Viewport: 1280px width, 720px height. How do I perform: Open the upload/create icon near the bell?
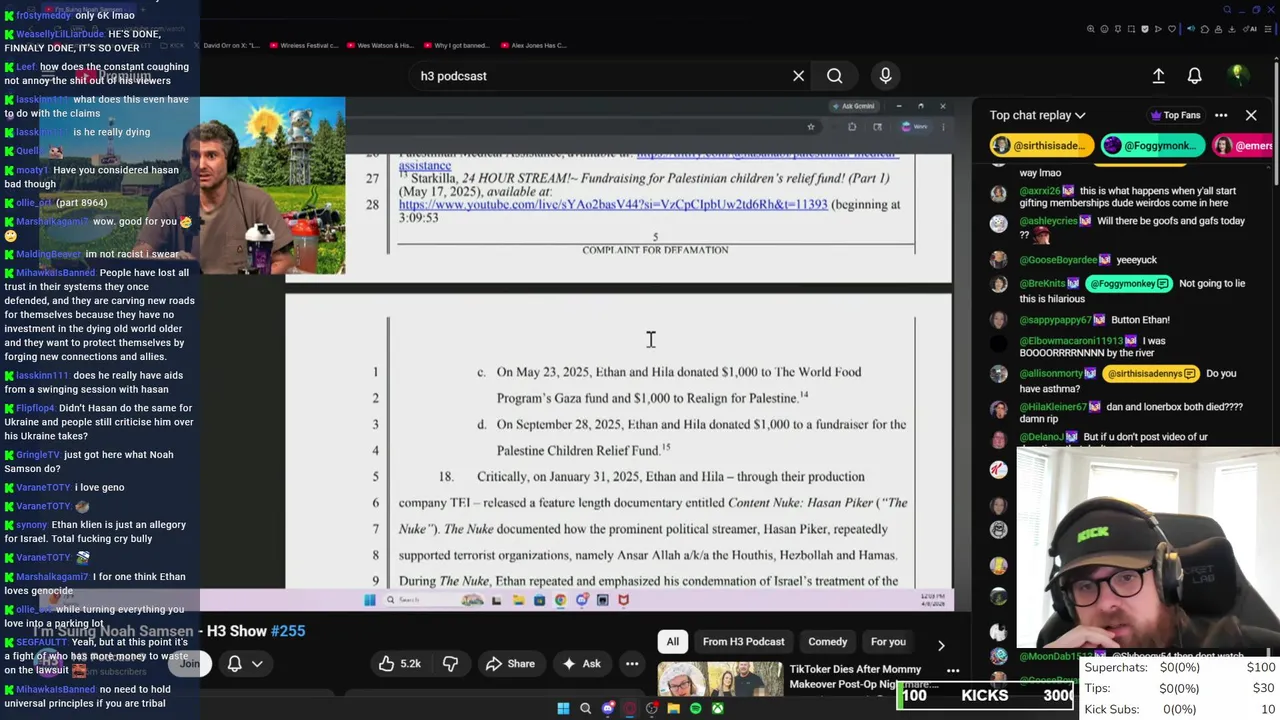1158,76
